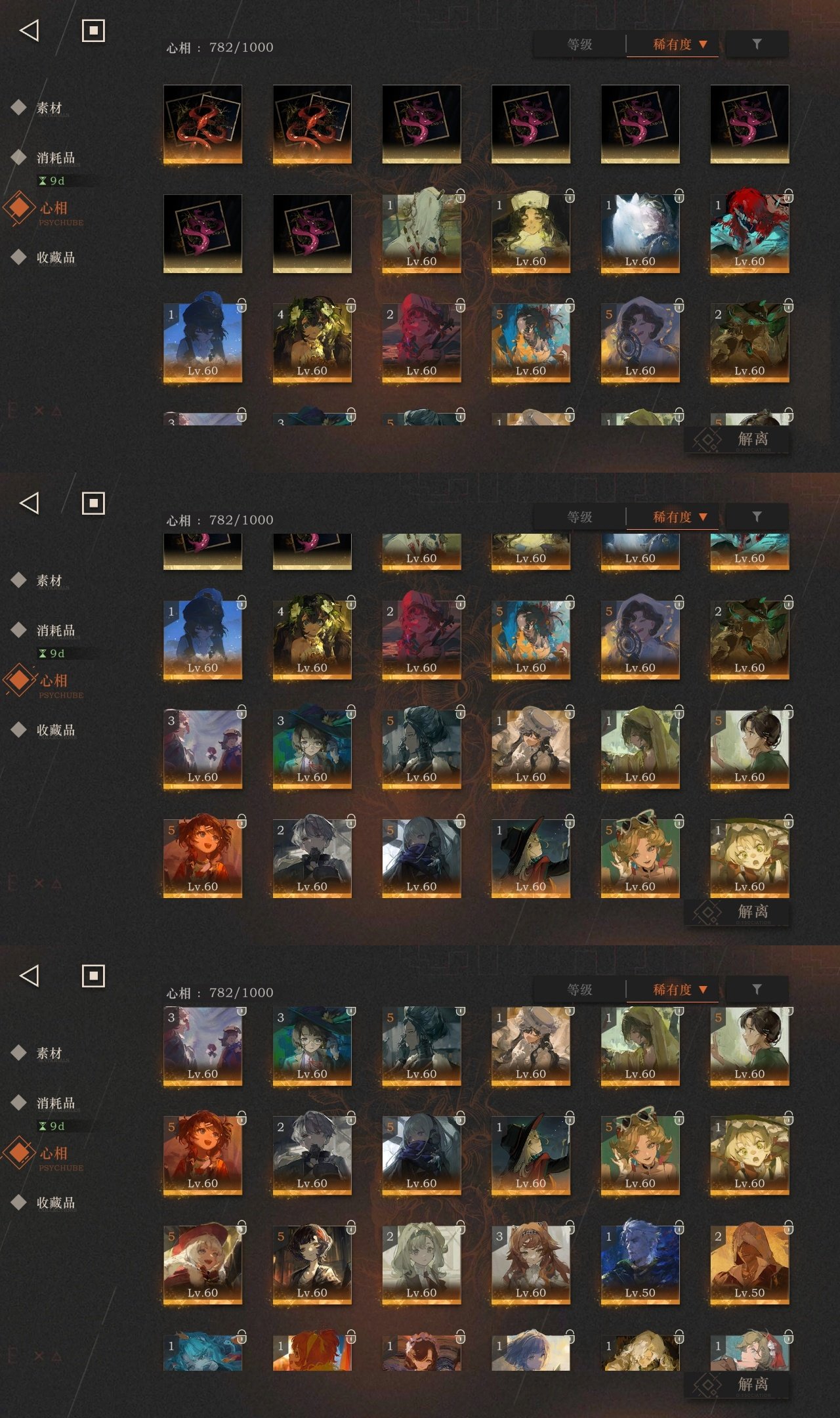Open the 消耗品 category in the middle screenshot
The height and width of the screenshot is (1418, 840).
coord(56,631)
